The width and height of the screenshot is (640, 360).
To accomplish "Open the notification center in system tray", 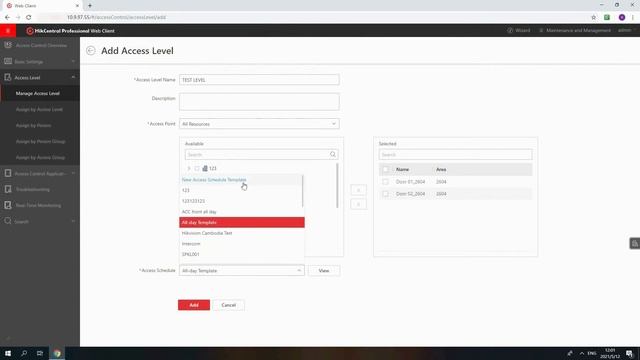I will pos(630,353).
